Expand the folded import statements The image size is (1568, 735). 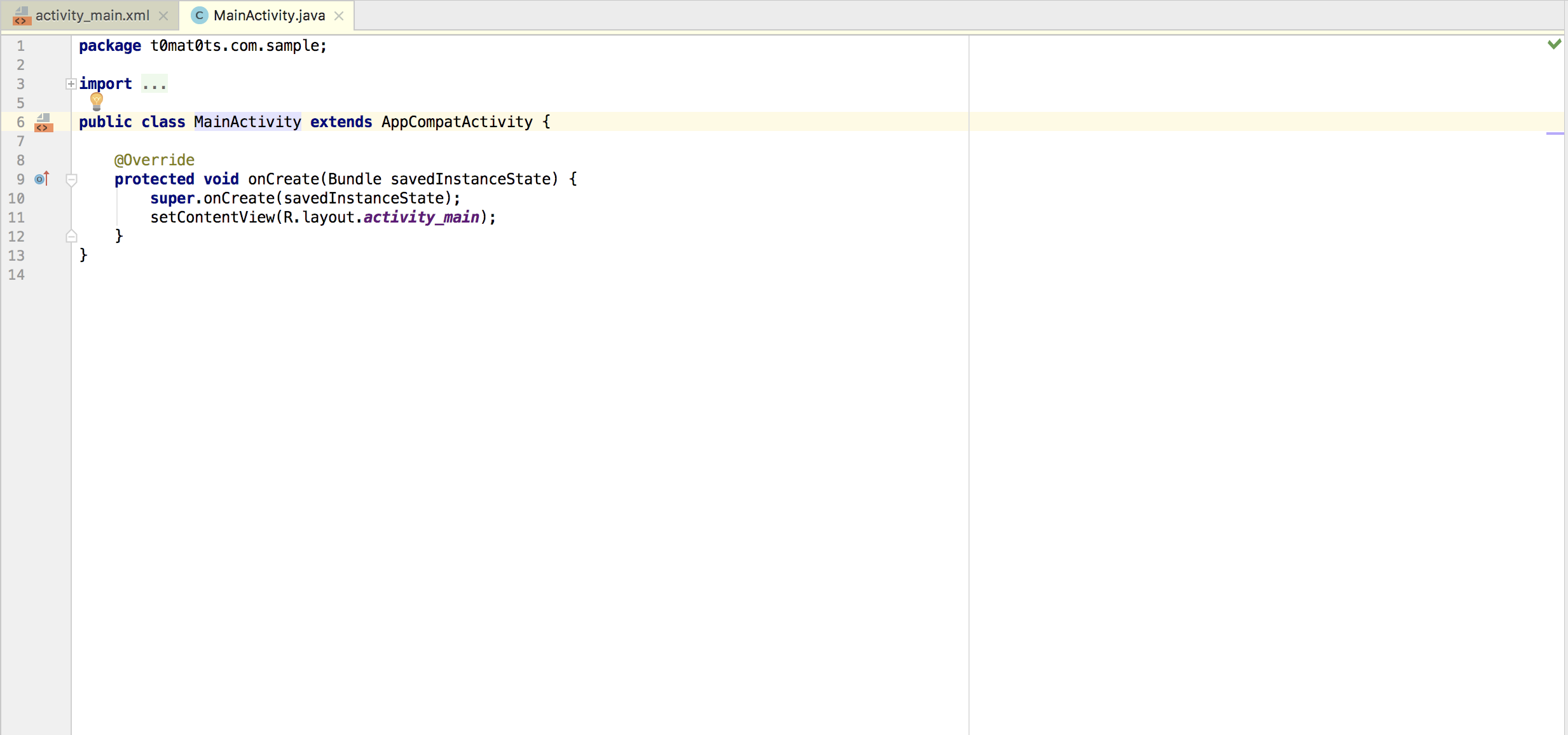71,84
